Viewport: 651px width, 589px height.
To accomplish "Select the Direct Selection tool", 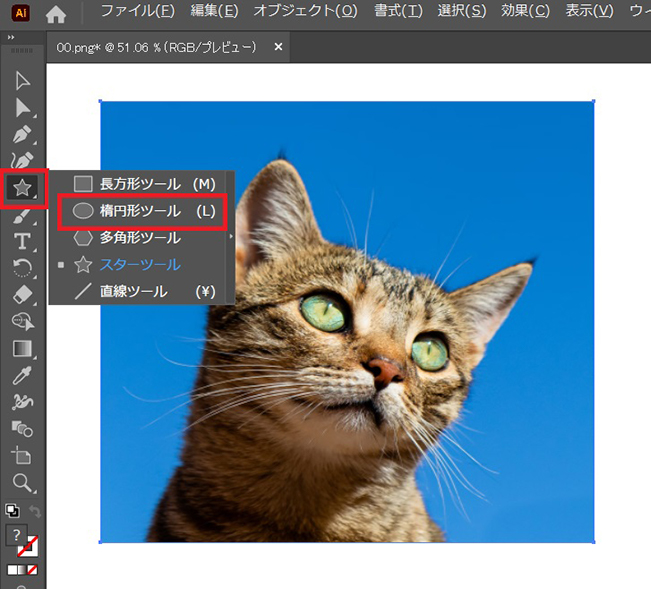I will [22, 107].
